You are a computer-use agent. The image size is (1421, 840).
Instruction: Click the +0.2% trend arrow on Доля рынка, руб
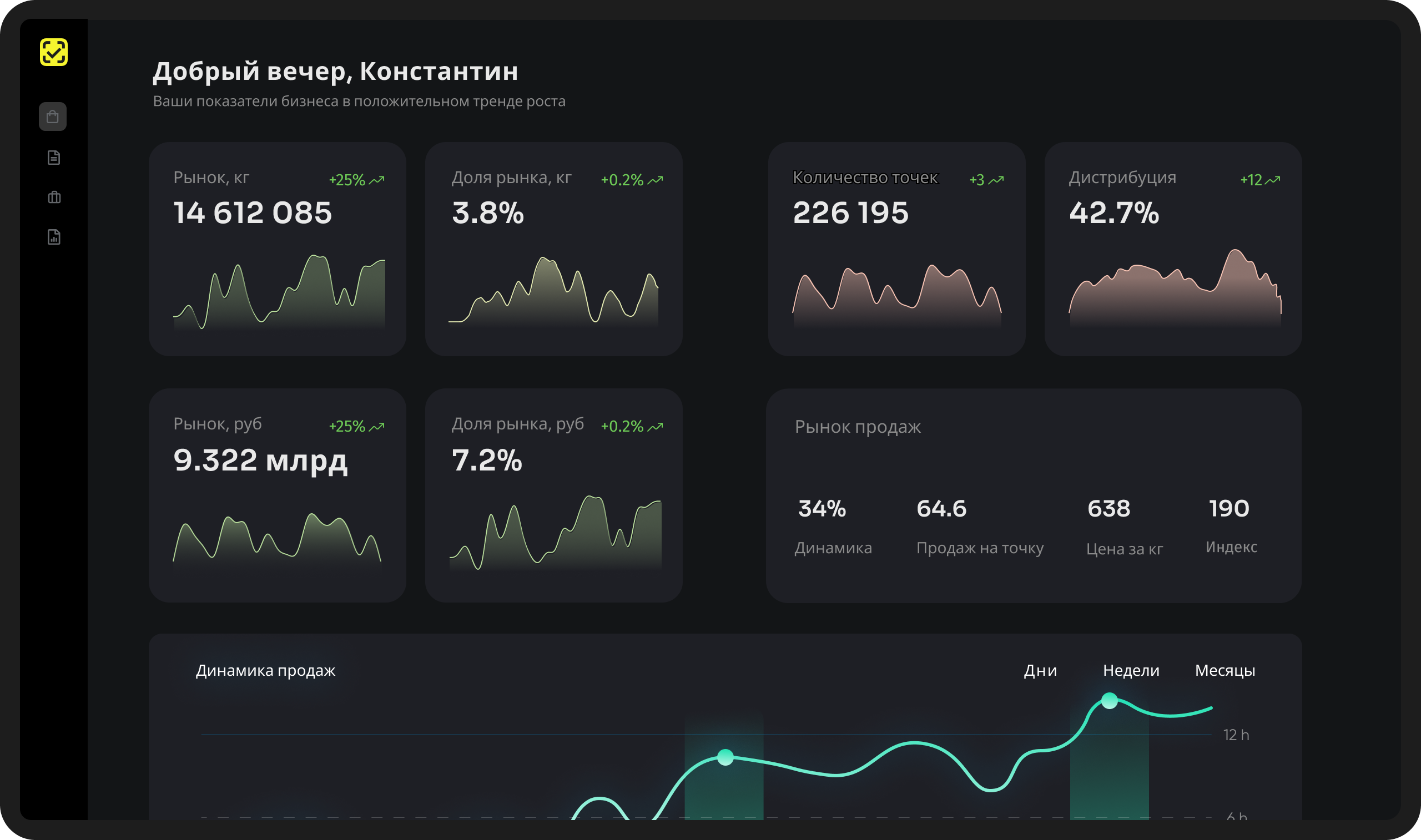(x=656, y=427)
